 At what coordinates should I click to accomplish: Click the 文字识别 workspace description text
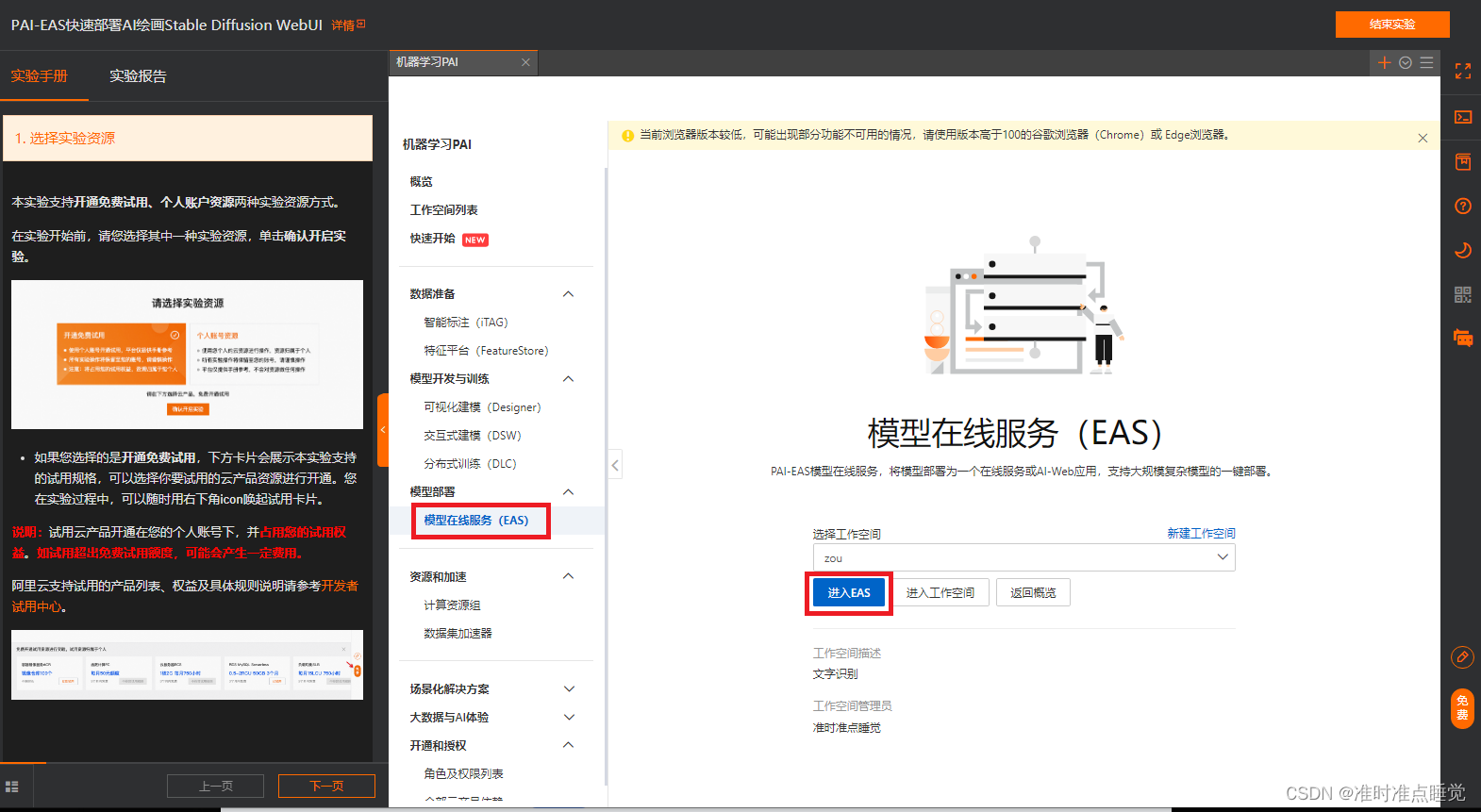836,674
